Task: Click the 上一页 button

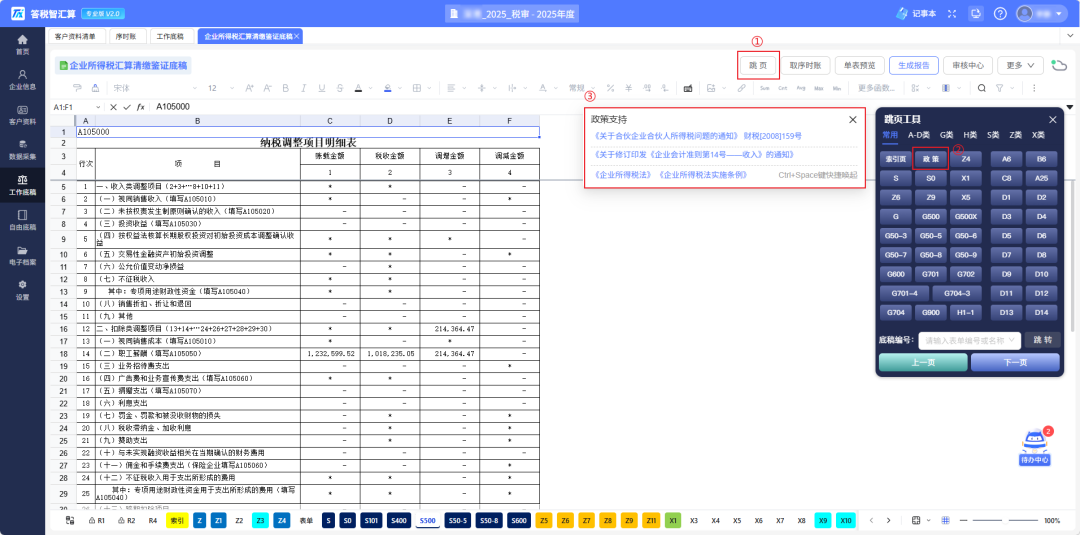Action: coord(923,362)
